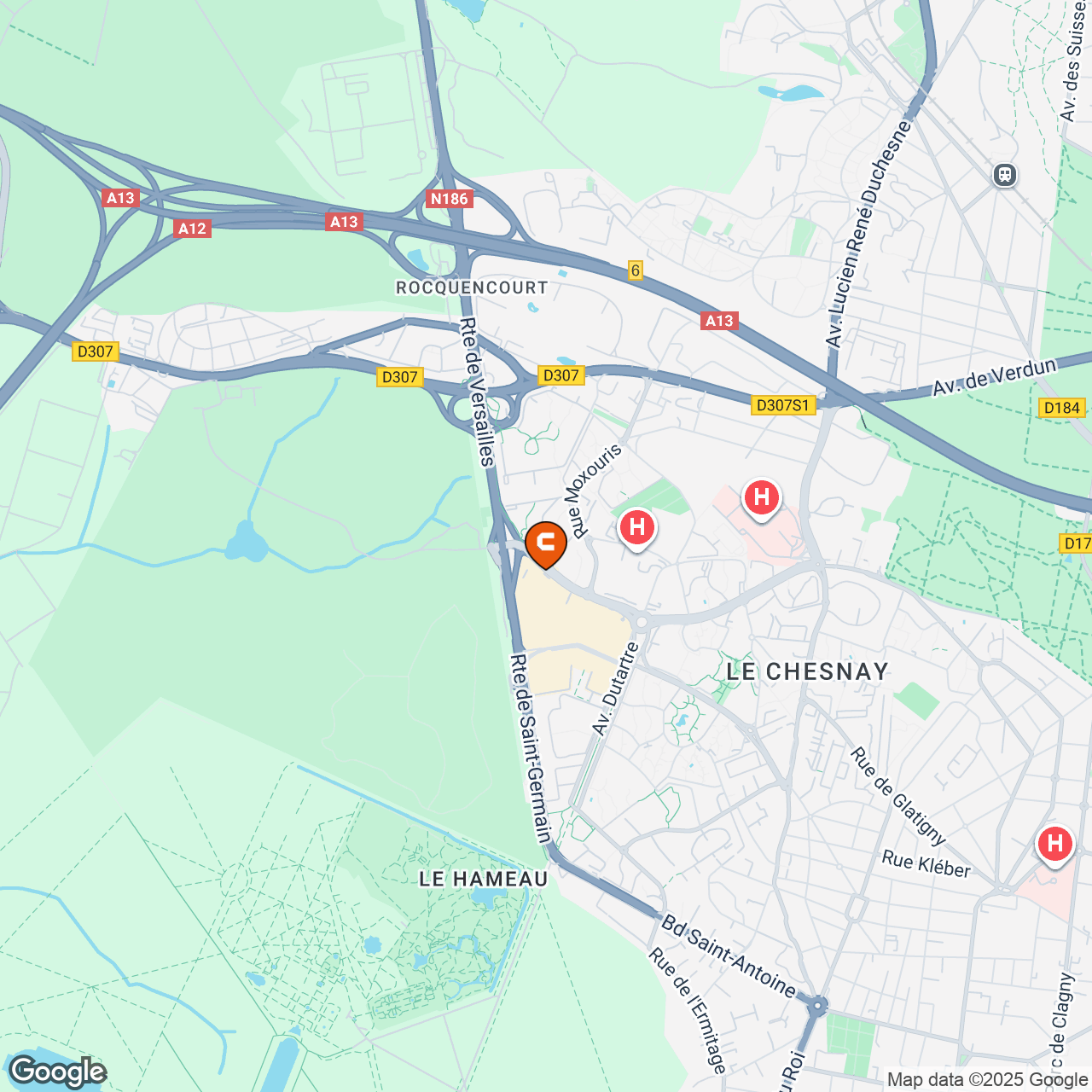1092x1092 pixels.
Task: Select the Rocquencourt town label
Action: click(472, 288)
